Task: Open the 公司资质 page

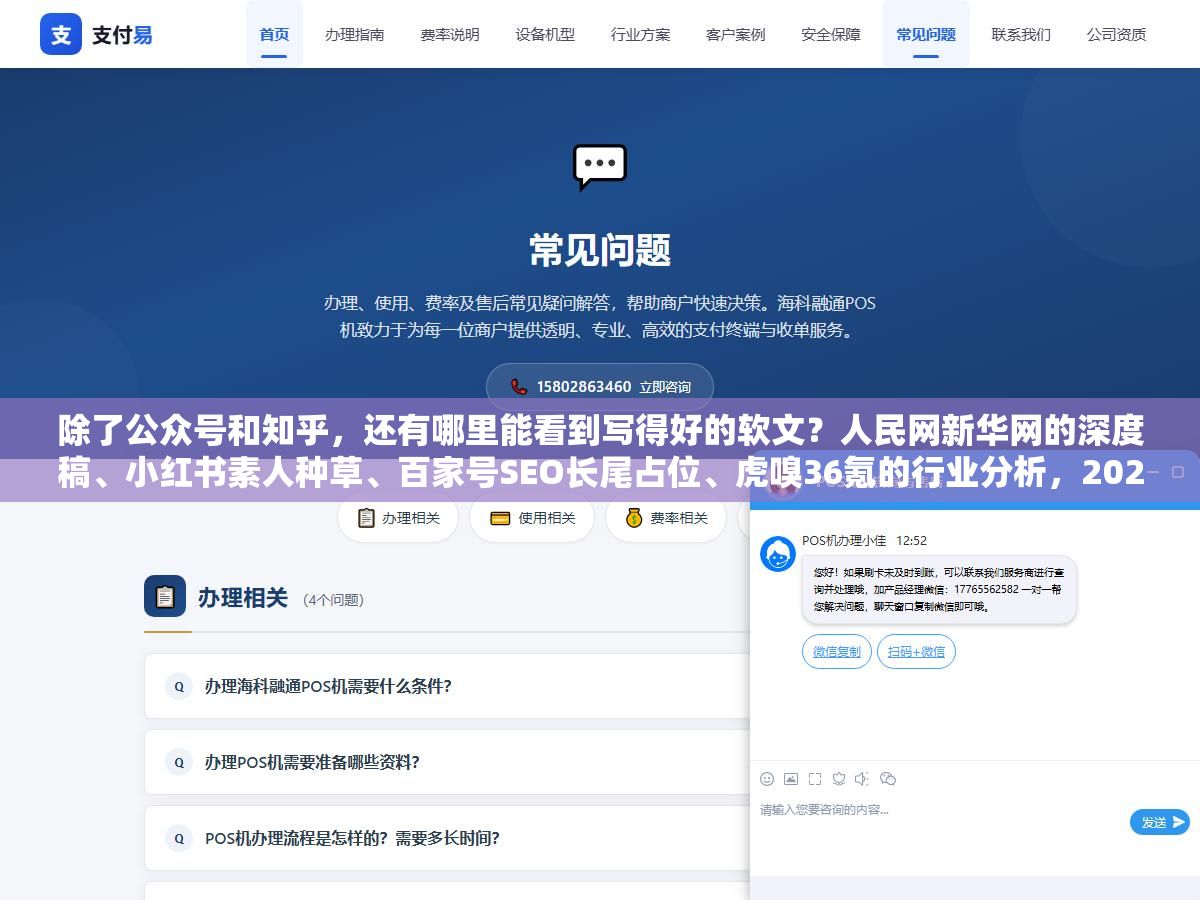Action: 1117,34
